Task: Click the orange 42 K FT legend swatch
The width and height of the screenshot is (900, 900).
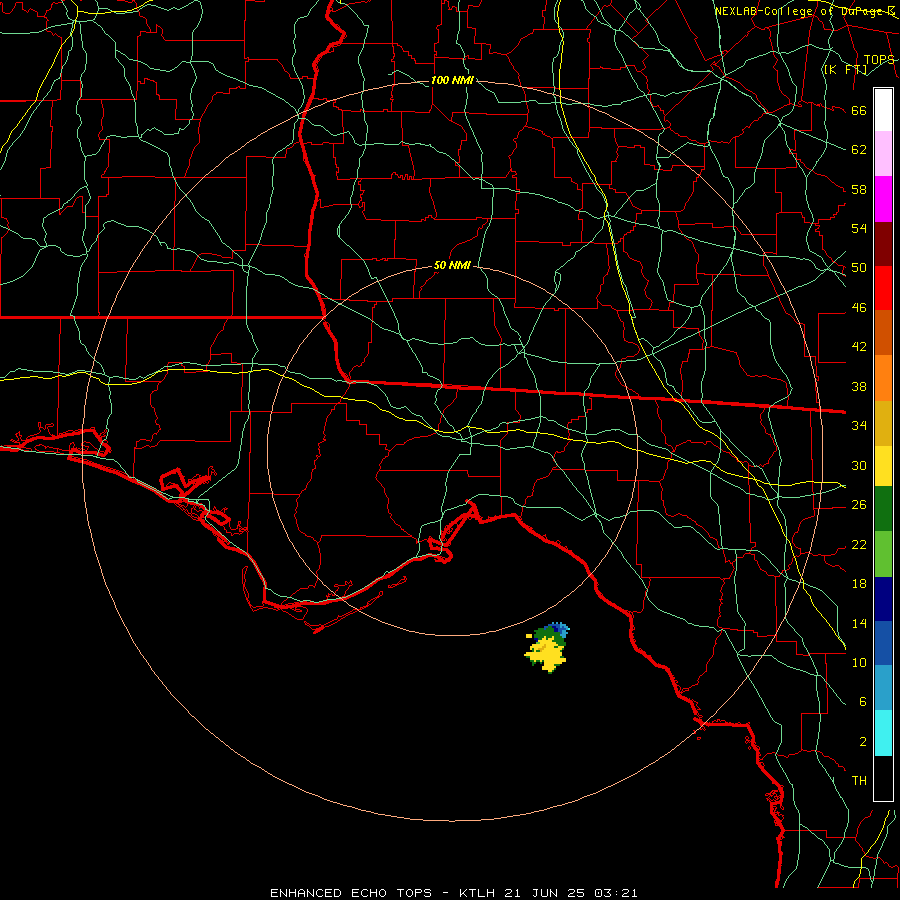Action: coord(883,378)
